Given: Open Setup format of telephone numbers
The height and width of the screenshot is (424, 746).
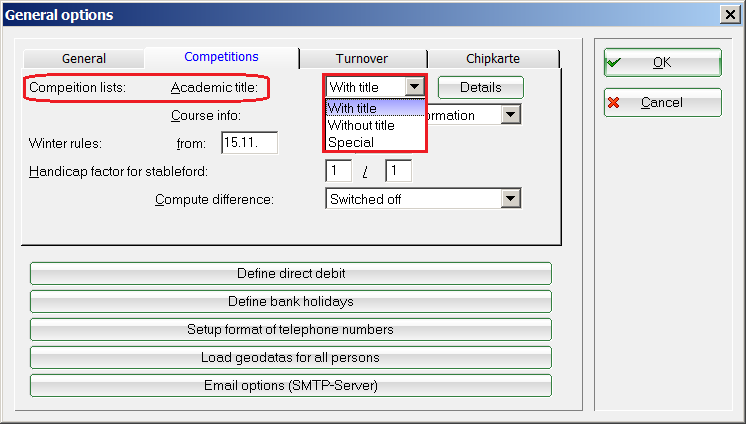Looking at the screenshot, I should point(291,330).
